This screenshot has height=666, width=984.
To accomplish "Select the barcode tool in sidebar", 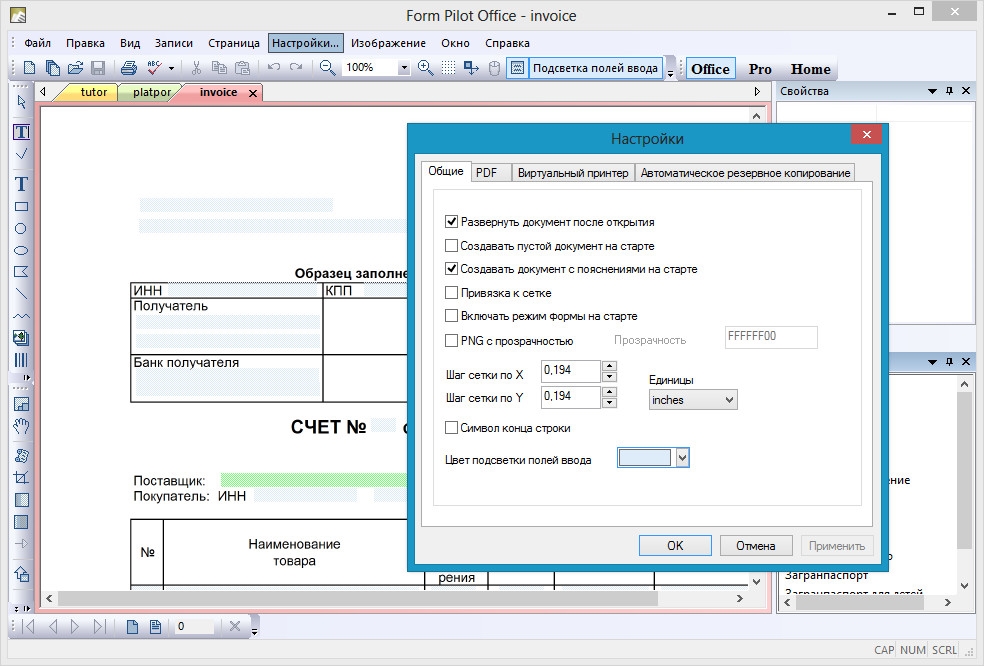I will pos(21,360).
